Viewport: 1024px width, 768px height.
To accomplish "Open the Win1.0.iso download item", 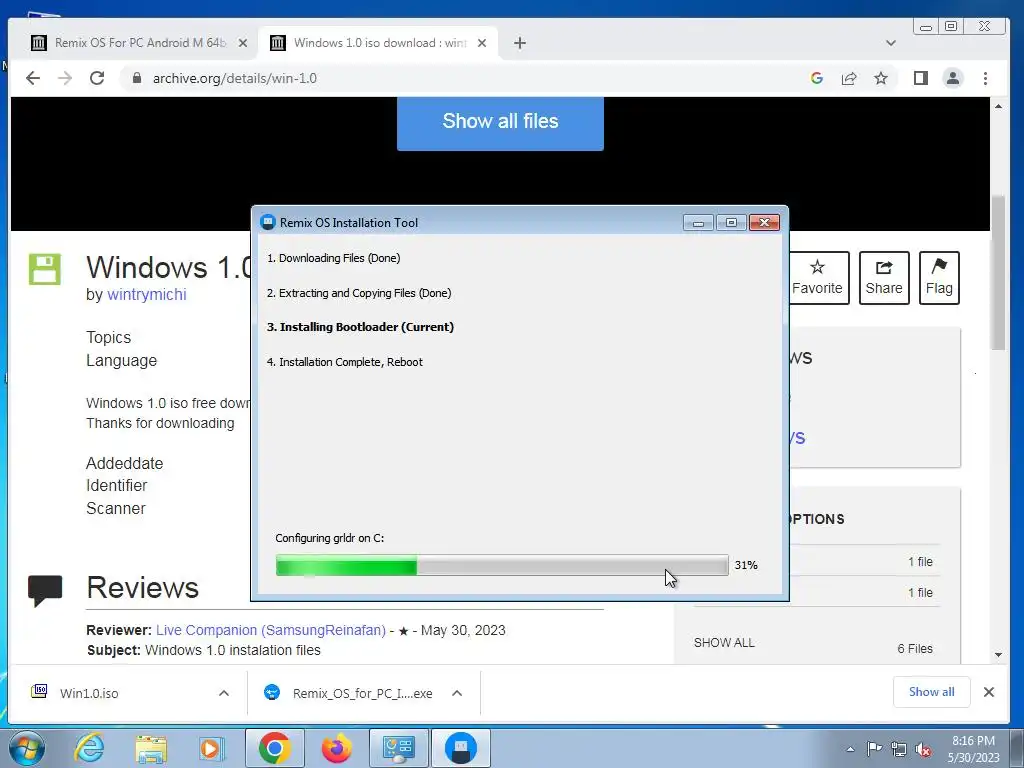I will (89, 694).
